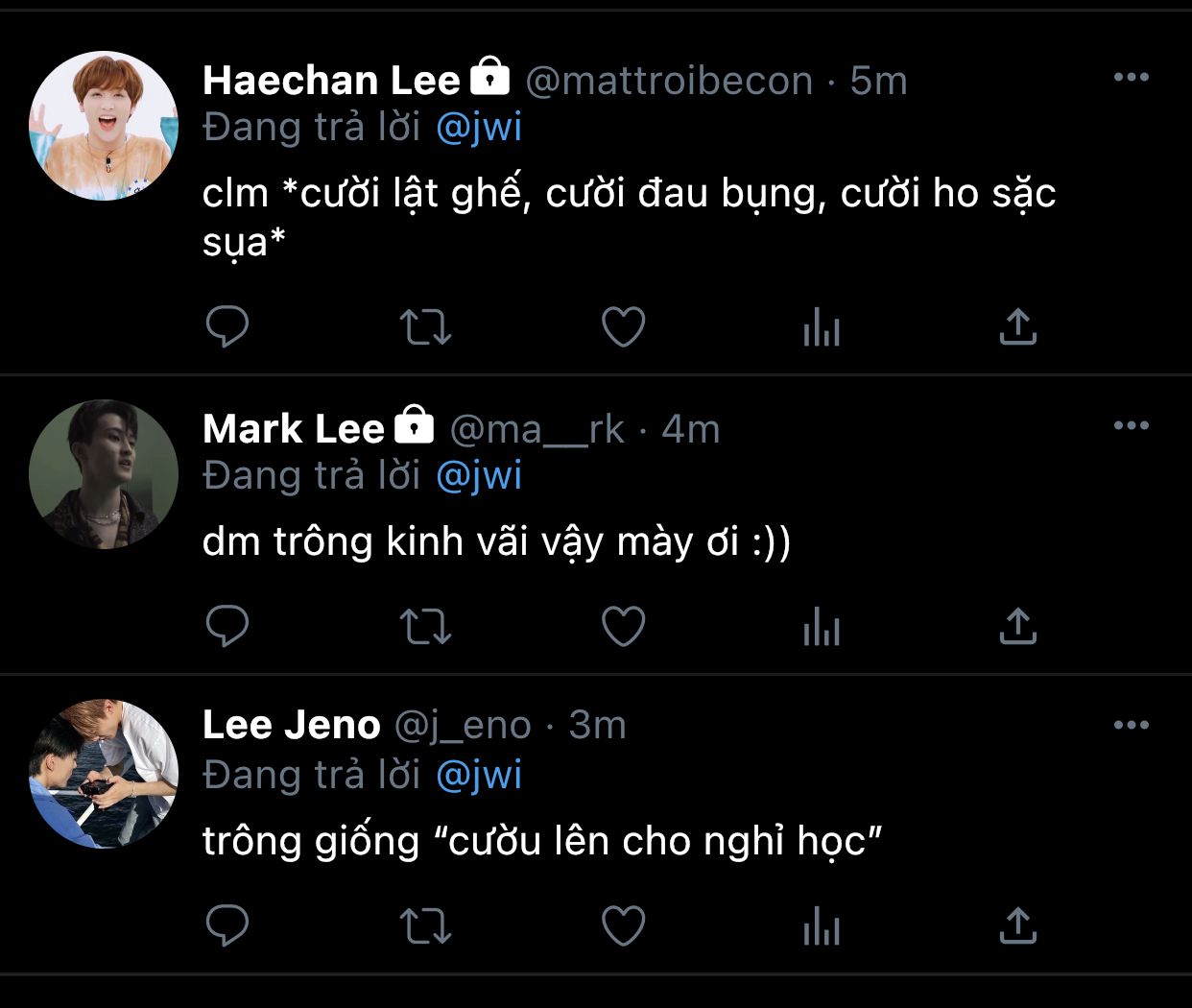This screenshot has width=1192, height=1008.
Task: Open more options on Mark Lee's tweet
Action: point(1131,425)
